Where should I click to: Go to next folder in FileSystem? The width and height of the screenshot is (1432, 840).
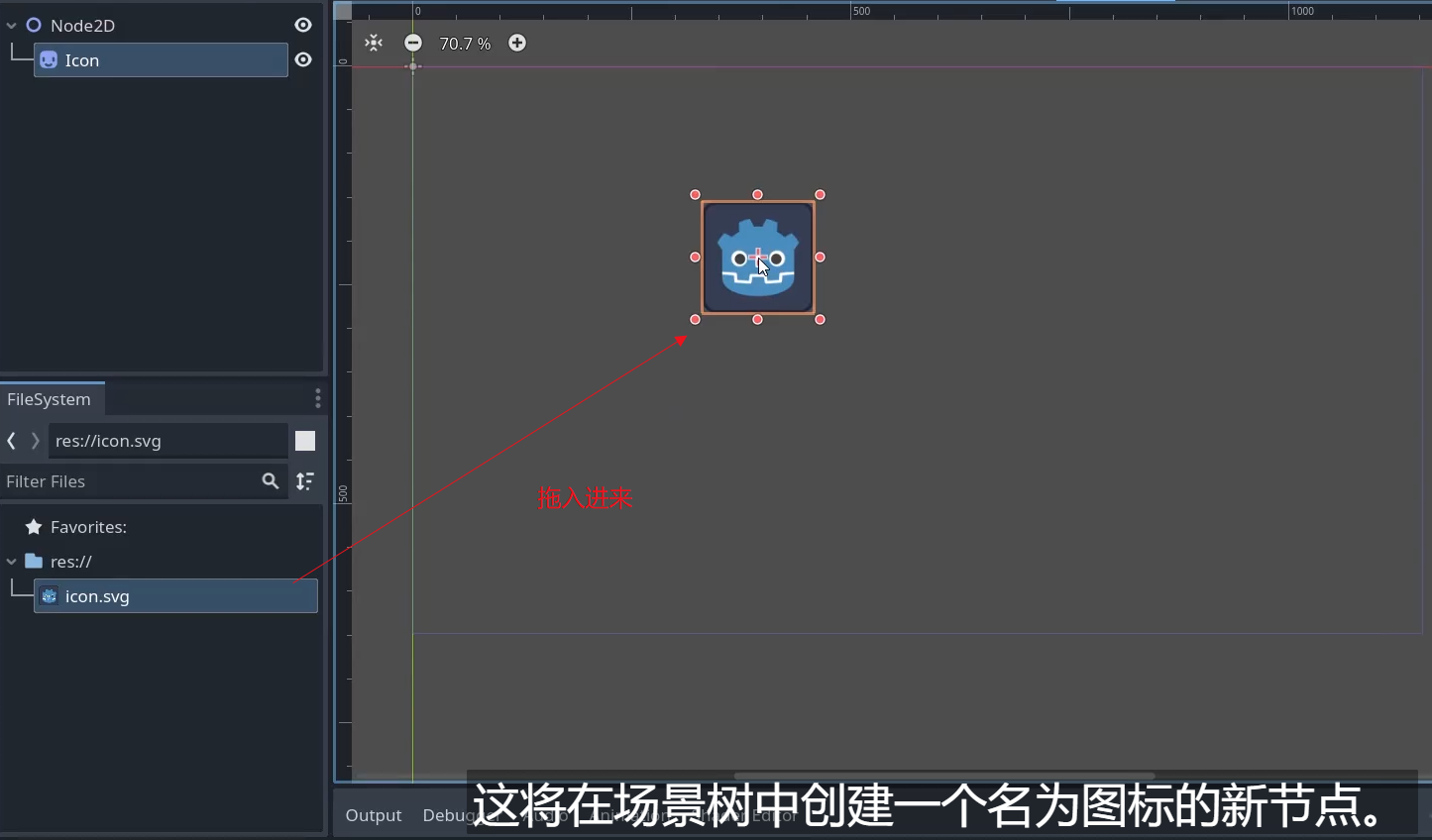click(x=35, y=441)
